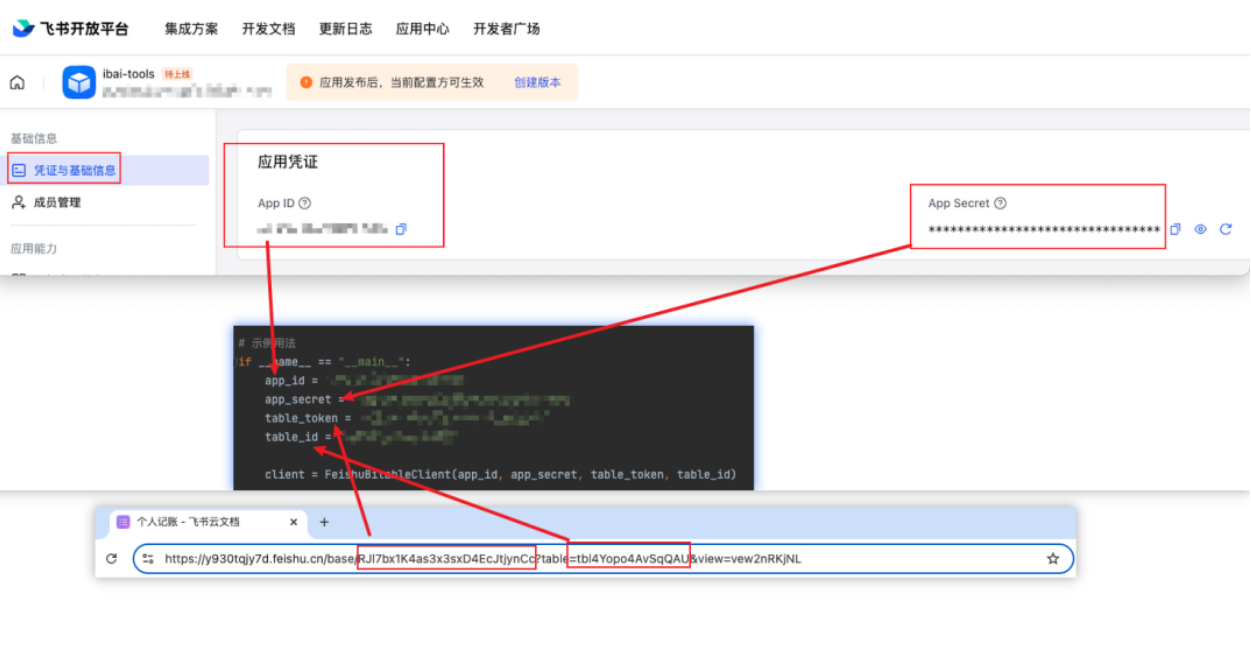The height and width of the screenshot is (653, 1251).
Task: Click the help icon next to App Secret
Action: pyautogui.click(x=1000, y=203)
